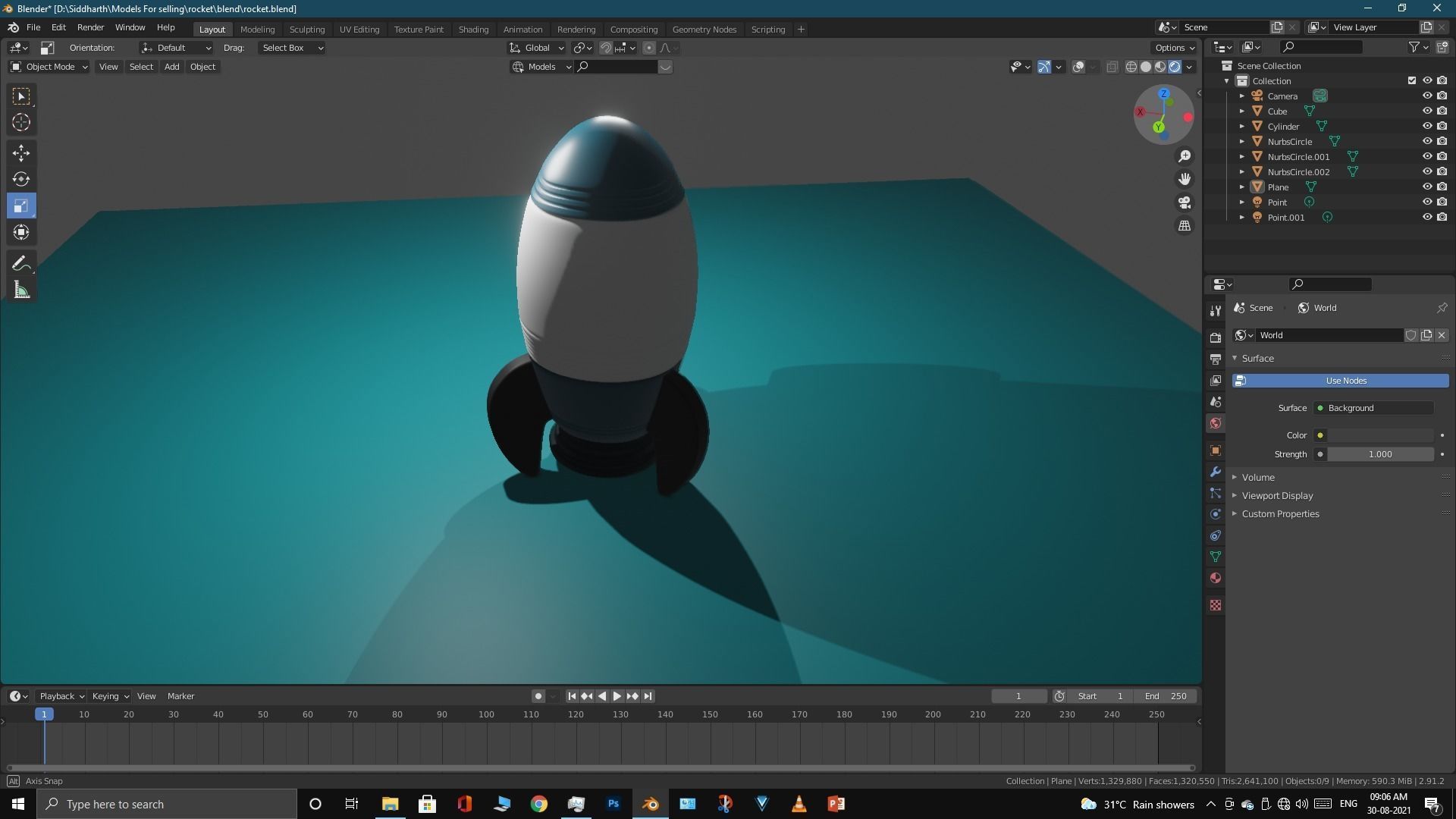This screenshot has width=1456, height=819.
Task: Click the Strength value slider
Action: pos(1379,454)
